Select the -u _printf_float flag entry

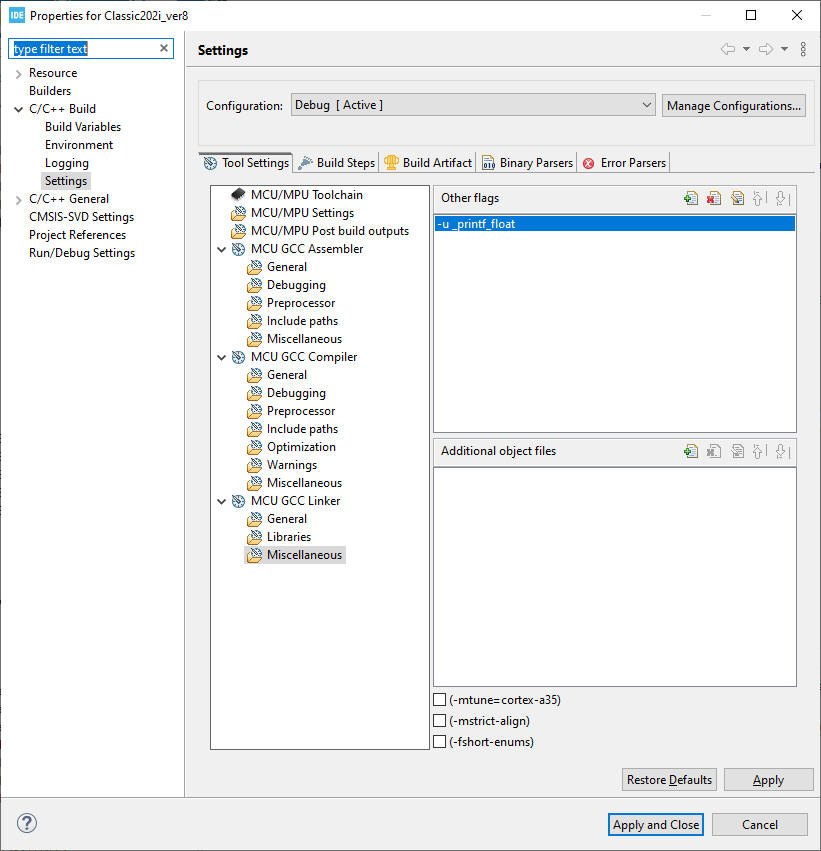coord(614,224)
